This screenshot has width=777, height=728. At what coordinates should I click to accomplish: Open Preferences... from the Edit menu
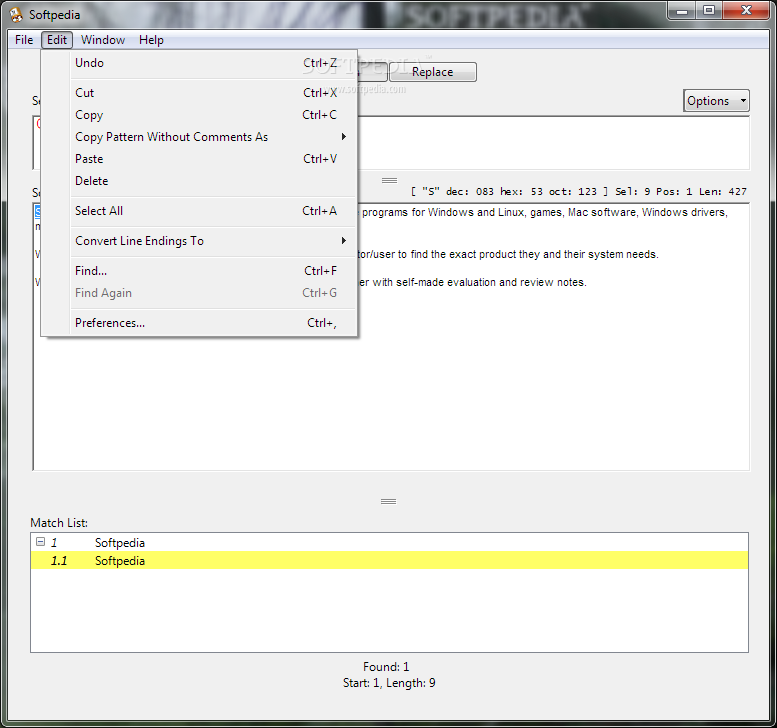click(213, 323)
